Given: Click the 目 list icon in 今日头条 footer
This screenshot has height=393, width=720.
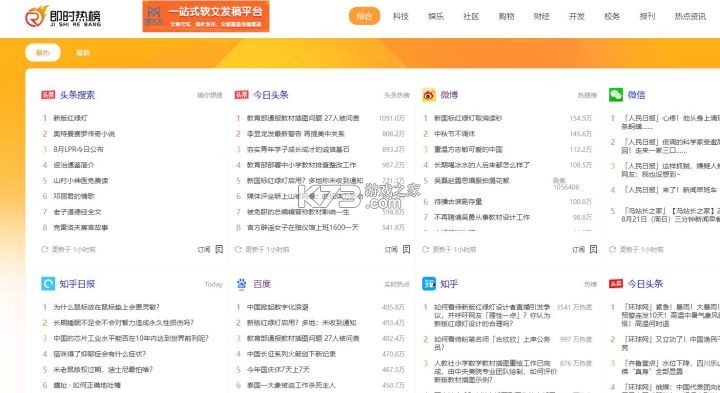Looking at the screenshot, I should (x=406, y=249).
